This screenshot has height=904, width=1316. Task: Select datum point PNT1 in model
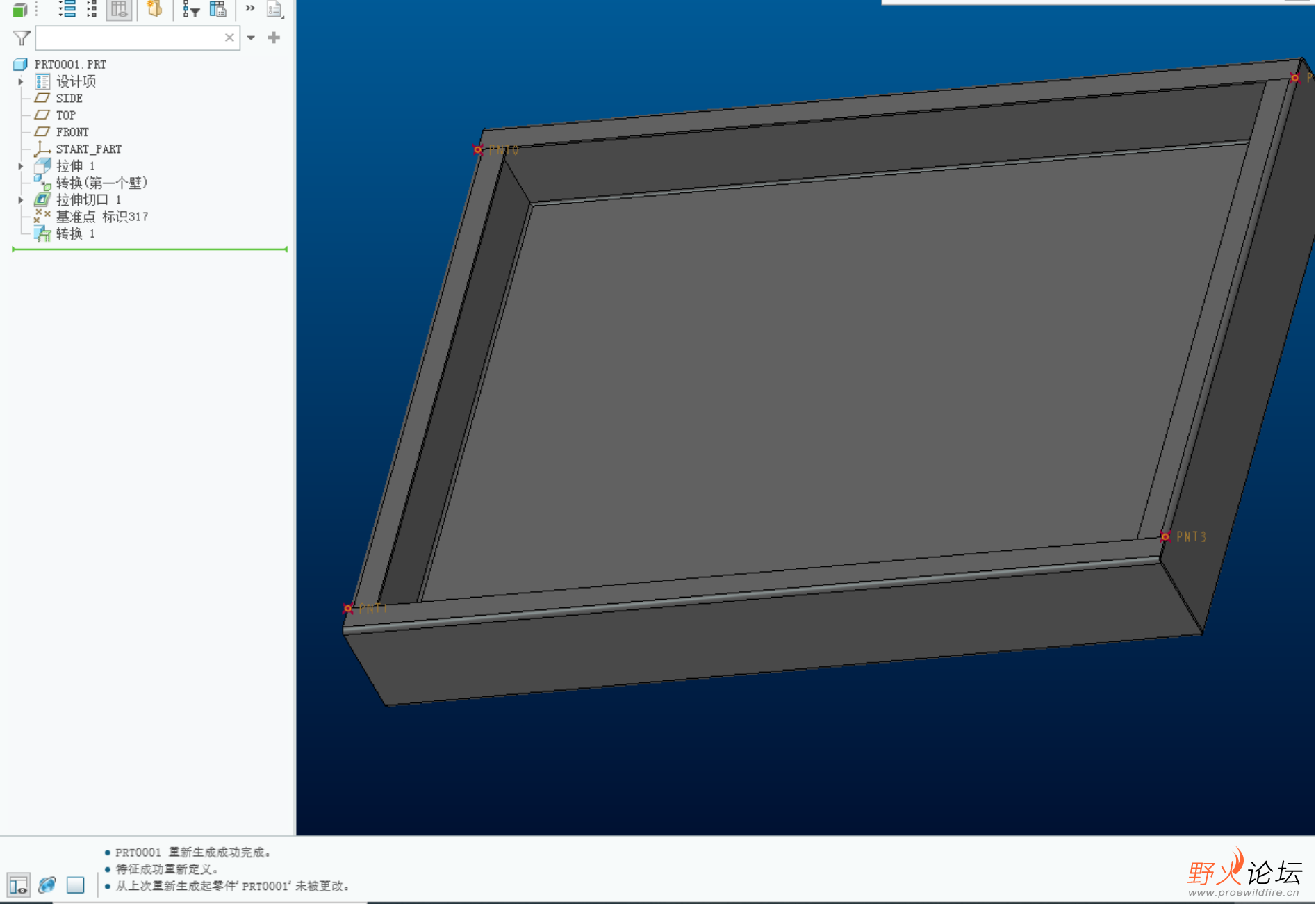coord(348,609)
